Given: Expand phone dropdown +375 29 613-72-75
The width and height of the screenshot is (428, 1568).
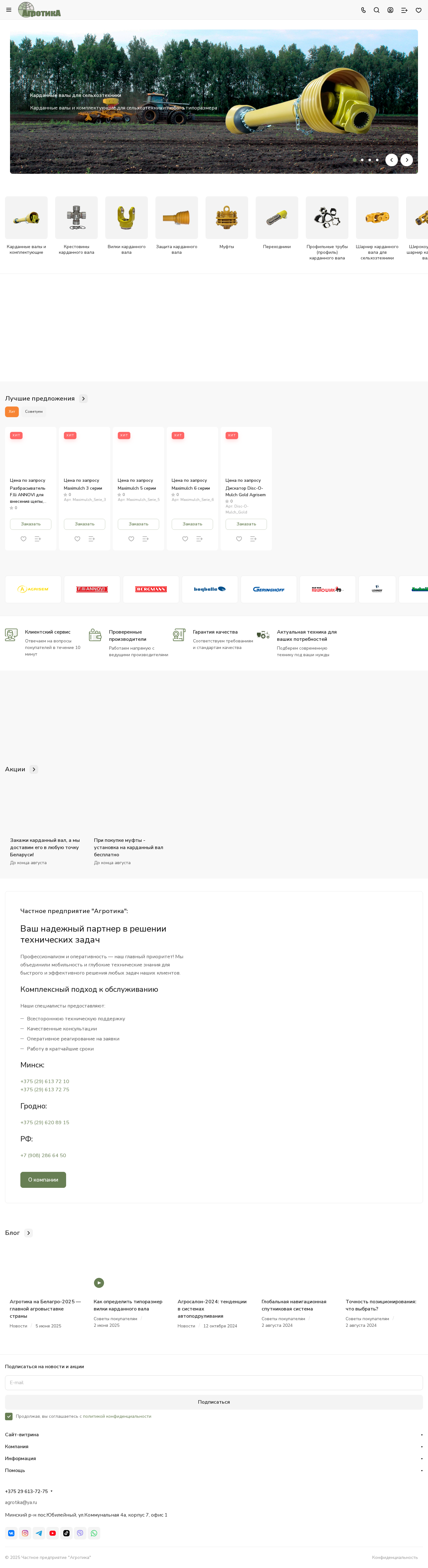Looking at the screenshot, I should [x=52, y=1491].
